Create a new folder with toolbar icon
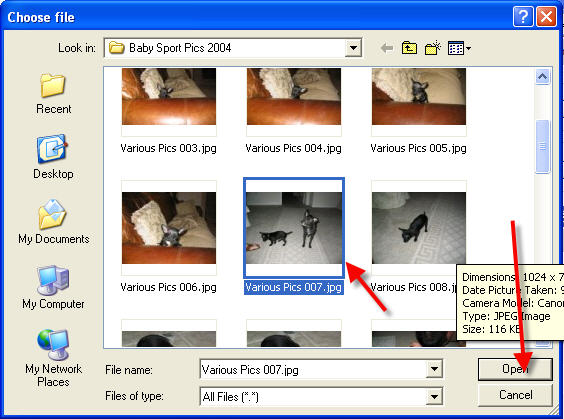This screenshot has height=419, width=564. pos(433,47)
